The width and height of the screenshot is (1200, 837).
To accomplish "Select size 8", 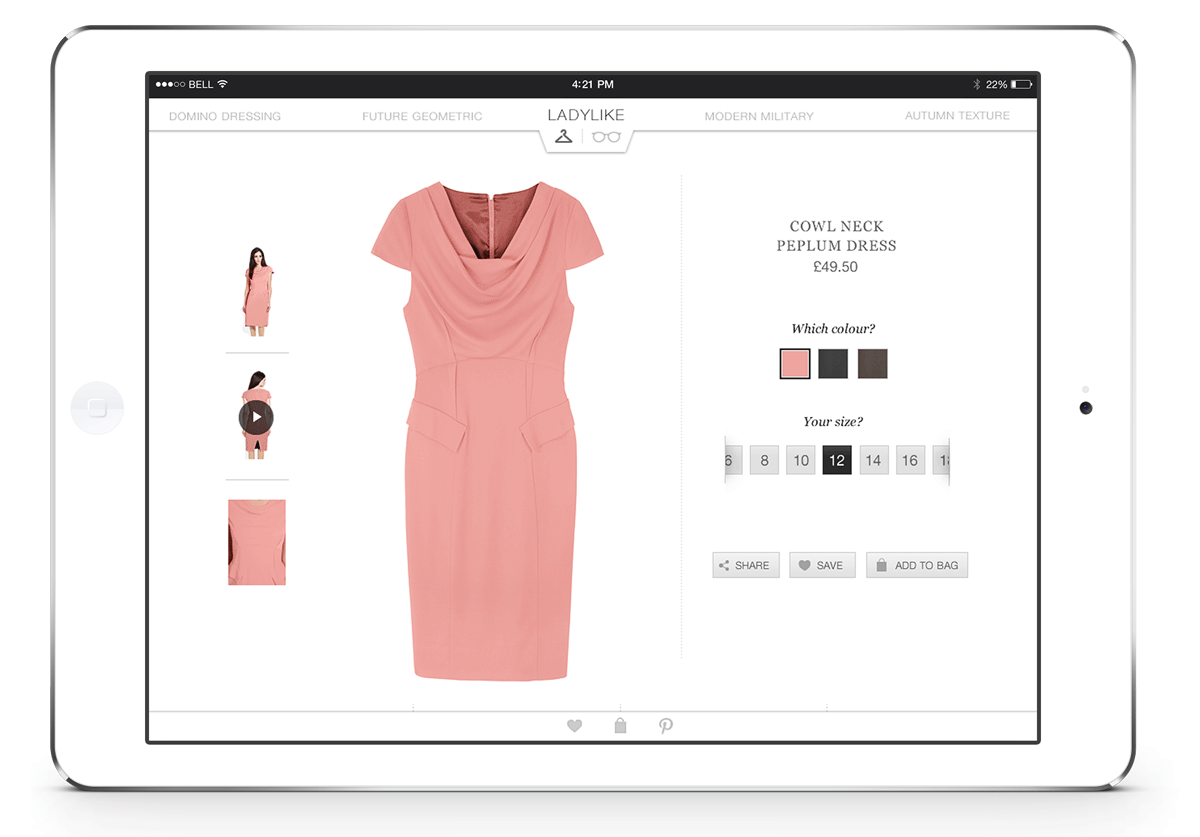I will [764, 460].
